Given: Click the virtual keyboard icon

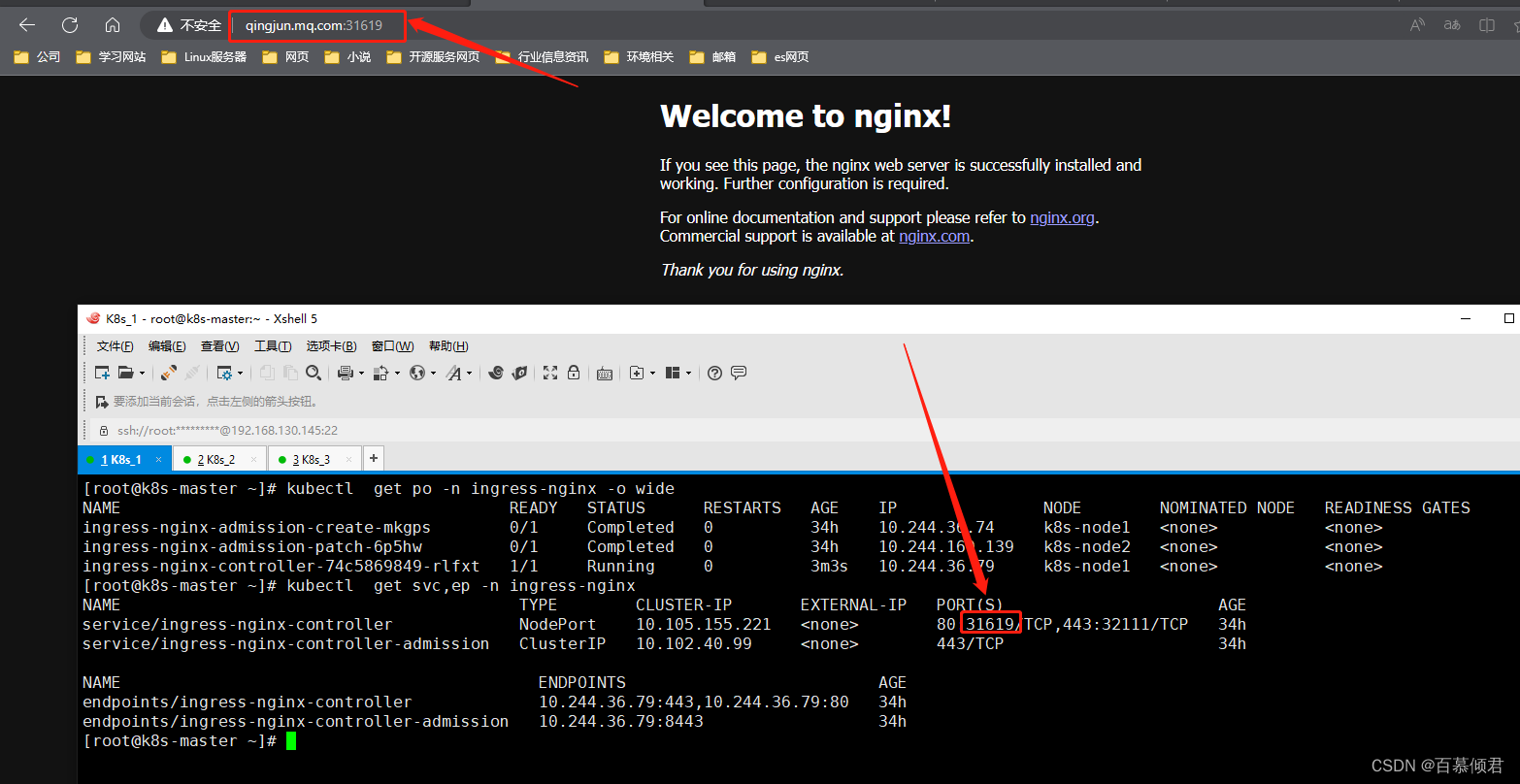Looking at the screenshot, I should (605, 373).
